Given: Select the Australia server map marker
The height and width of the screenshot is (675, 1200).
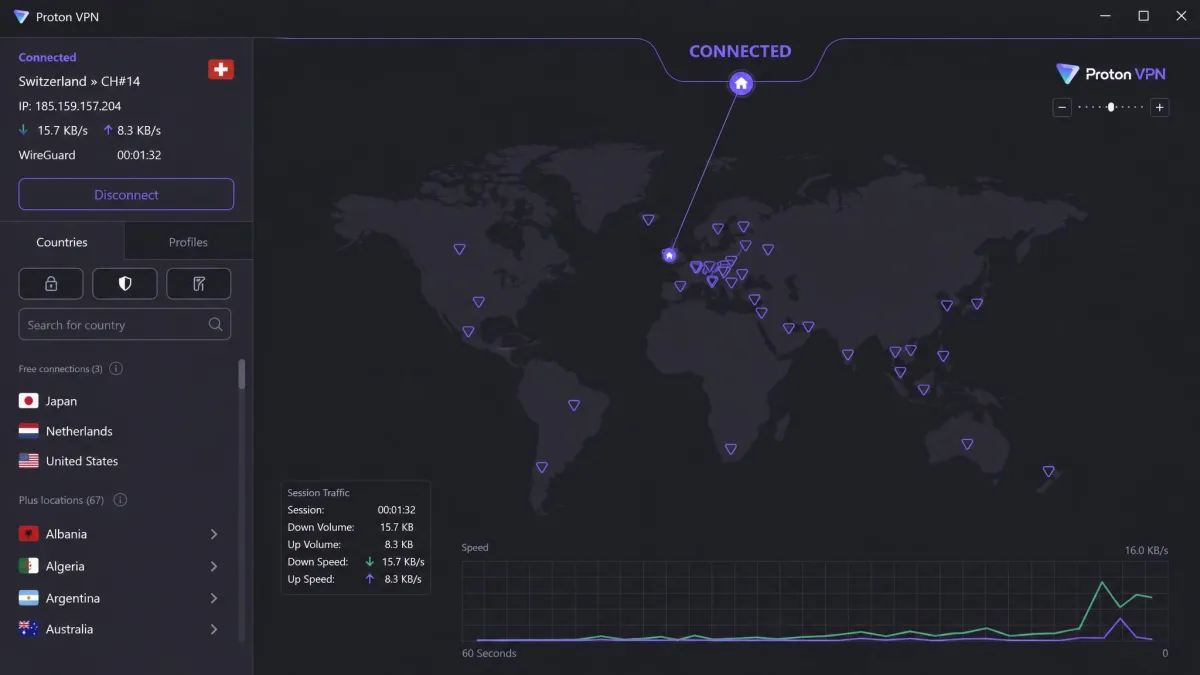Looking at the screenshot, I should pos(967,444).
